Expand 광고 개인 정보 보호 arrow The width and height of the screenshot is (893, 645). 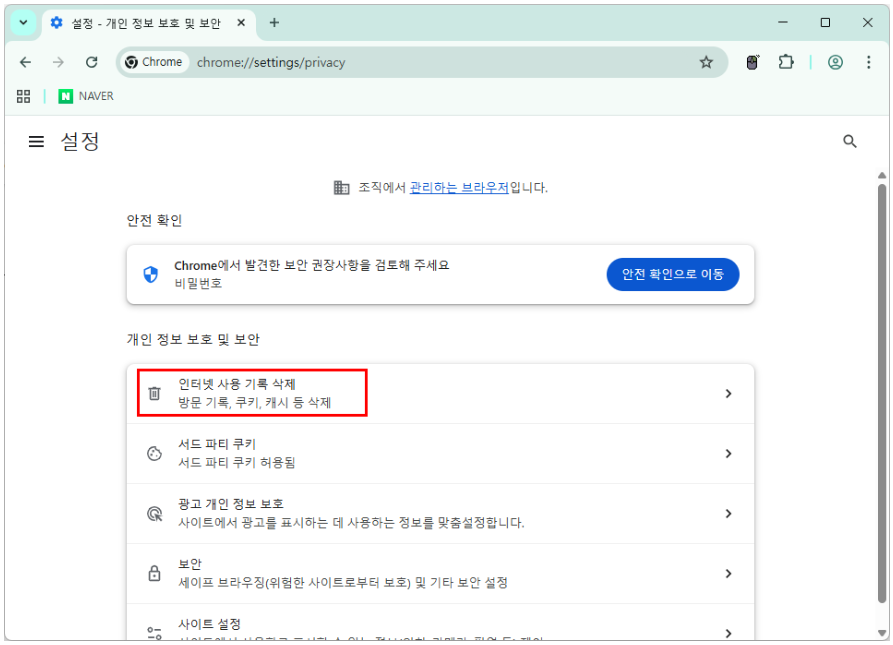[x=728, y=514]
